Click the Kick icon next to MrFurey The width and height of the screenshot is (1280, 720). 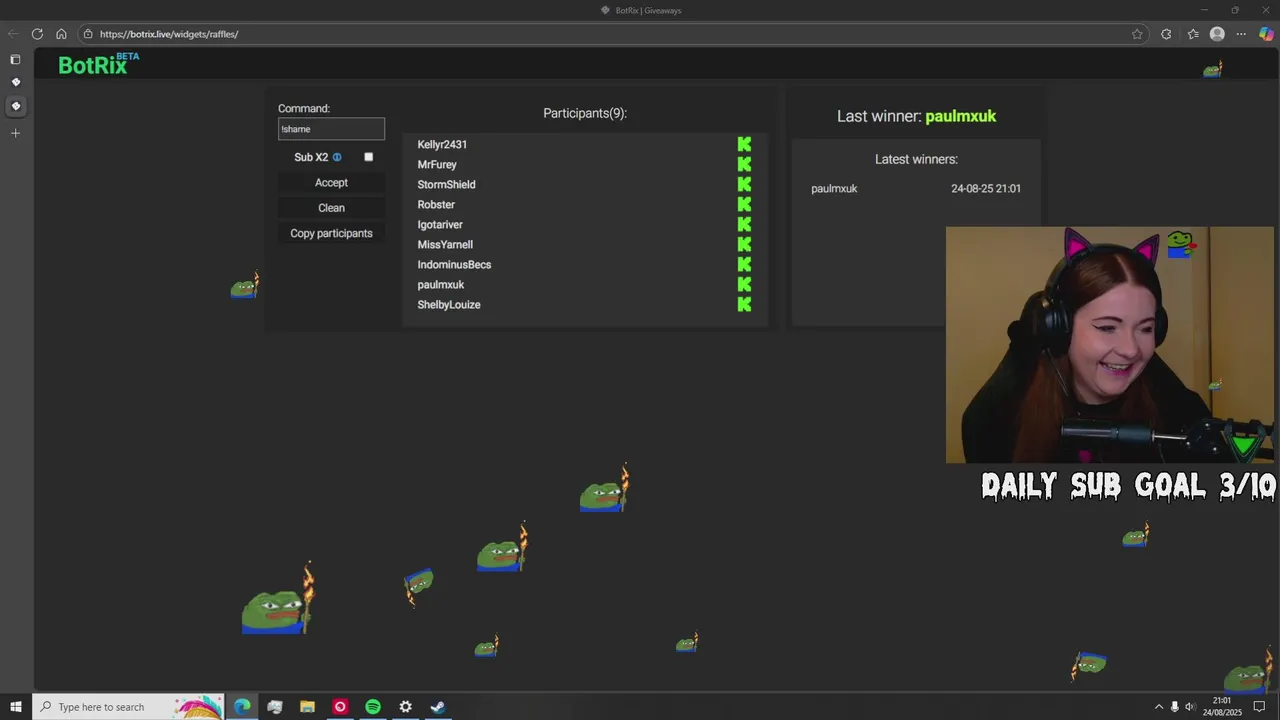744,164
